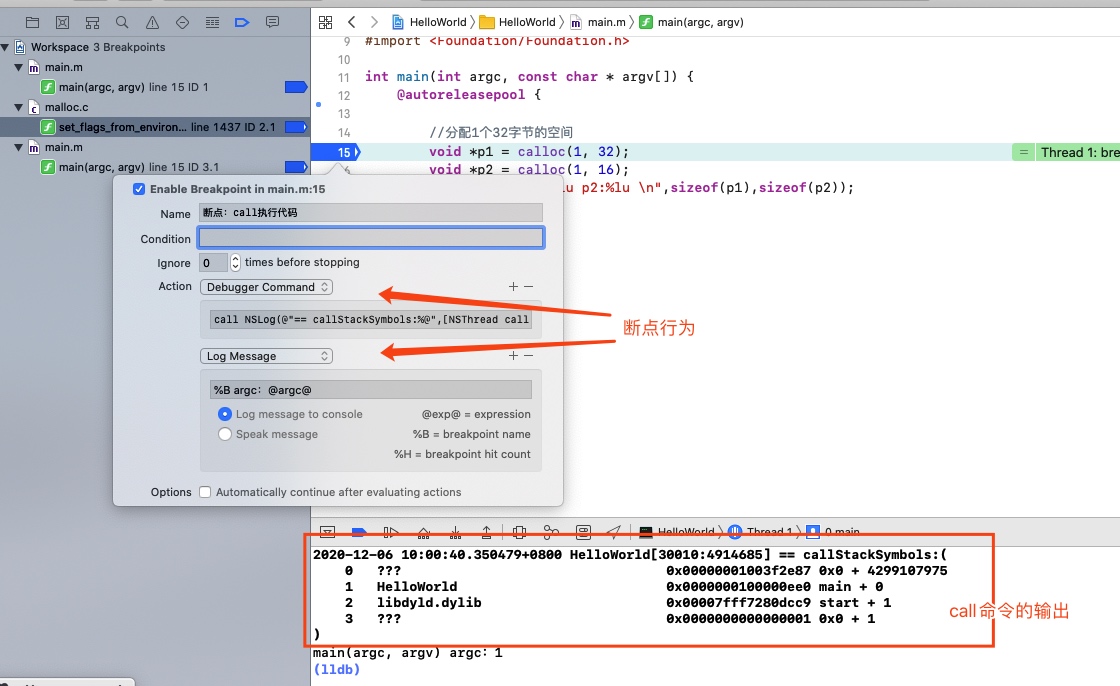Open the Debug View Hierarchy icon
1120x686 pixels.
click(x=519, y=532)
